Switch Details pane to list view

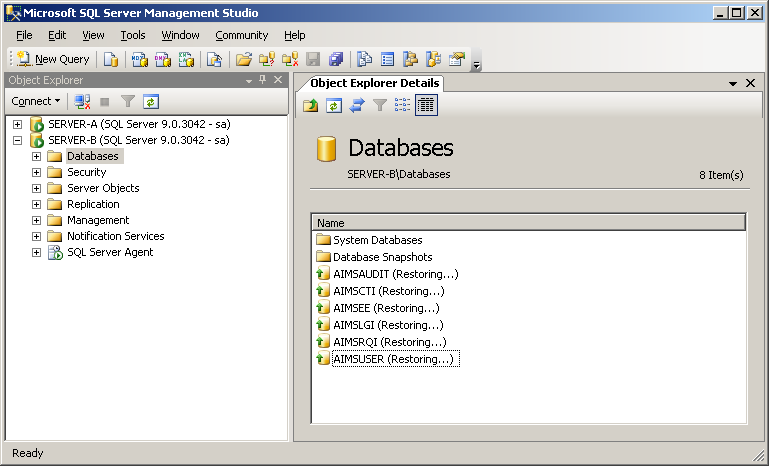[x=403, y=105]
